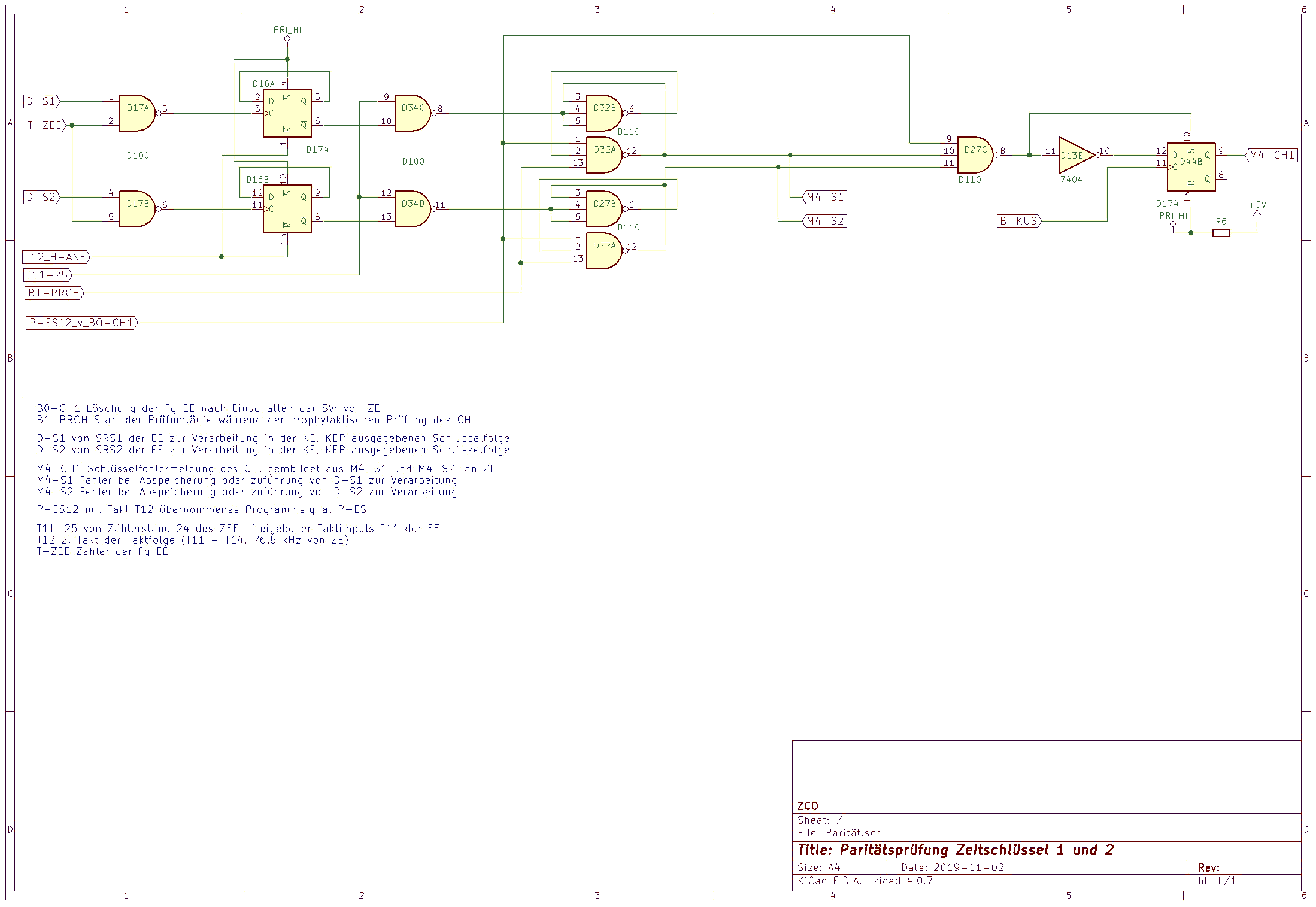Screen dimensions: 1316x907
Task: Click the D100 value under D17A
Action: click(x=138, y=155)
